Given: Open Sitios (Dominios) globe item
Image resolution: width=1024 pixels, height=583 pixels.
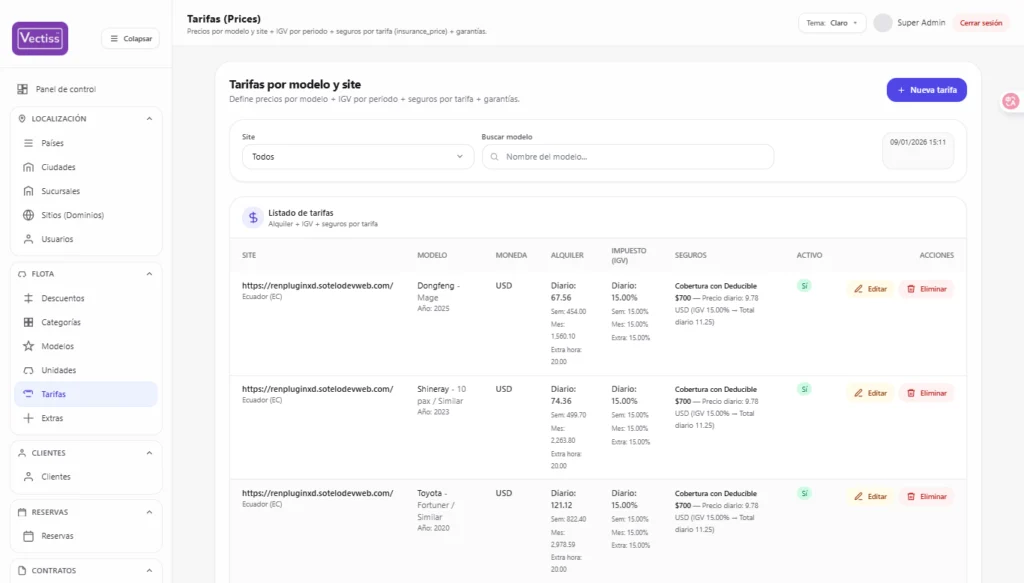Looking at the screenshot, I should (x=72, y=215).
